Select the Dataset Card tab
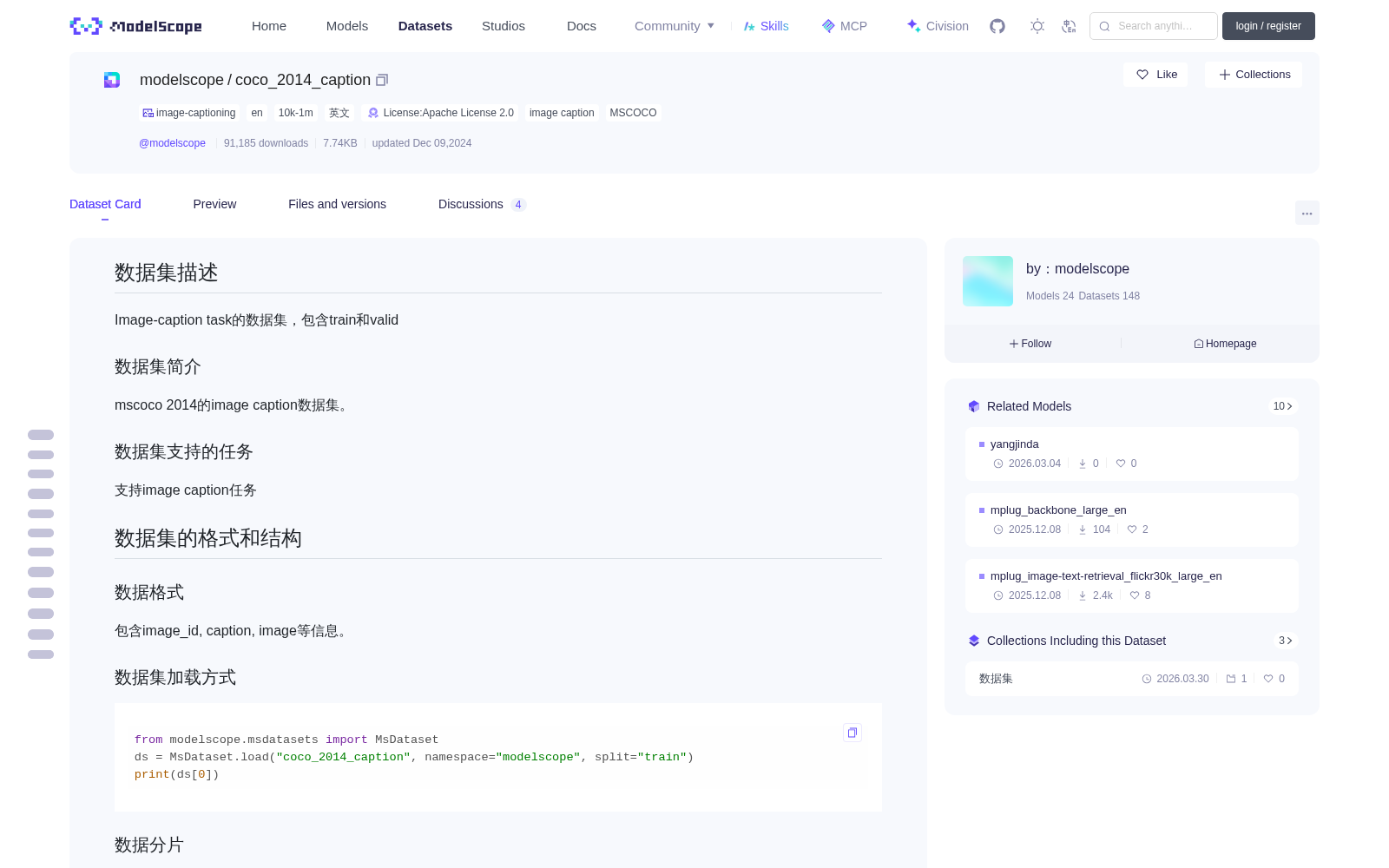Viewport: 1389px width, 868px height. coord(105,204)
